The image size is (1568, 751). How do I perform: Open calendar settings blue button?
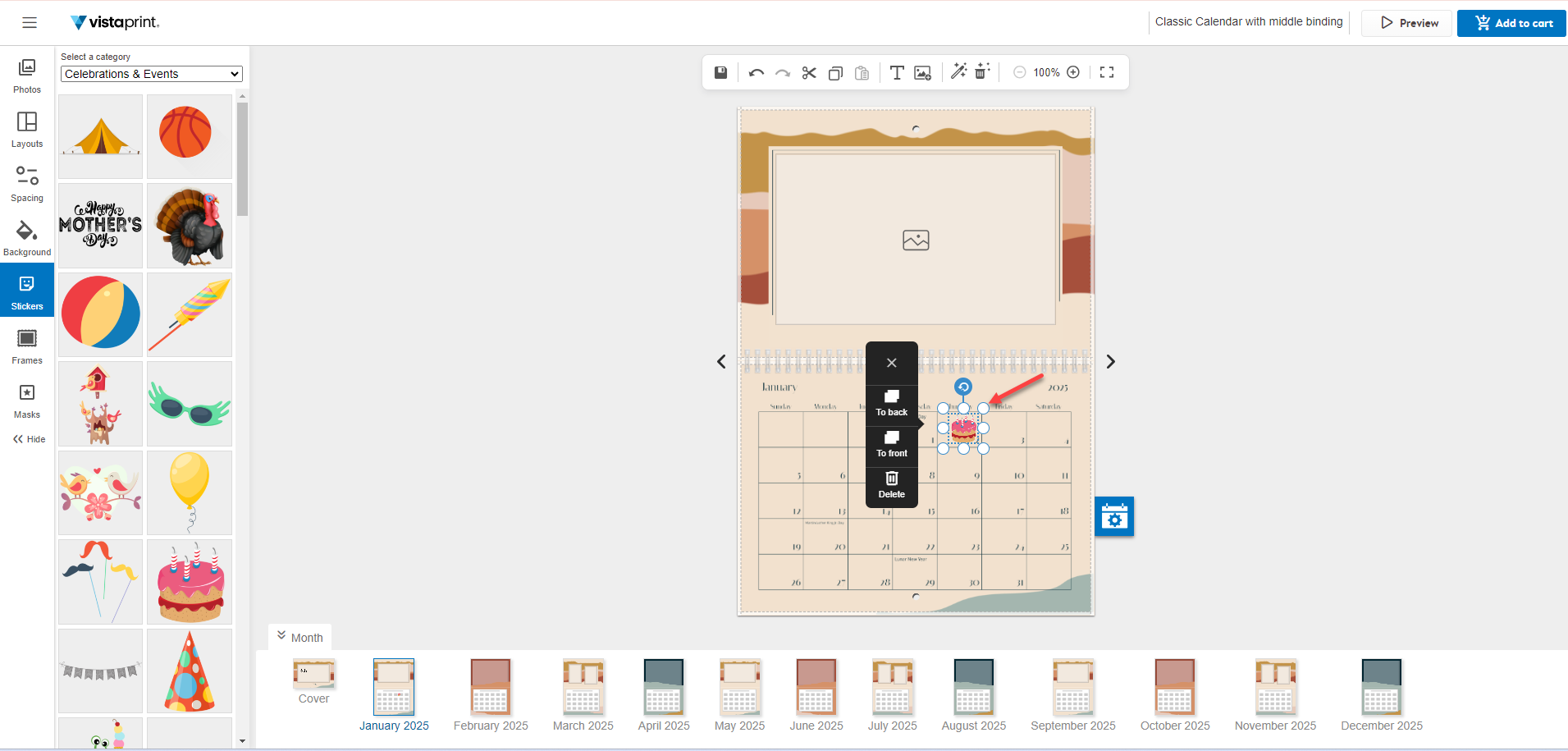click(x=1114, y=516)
